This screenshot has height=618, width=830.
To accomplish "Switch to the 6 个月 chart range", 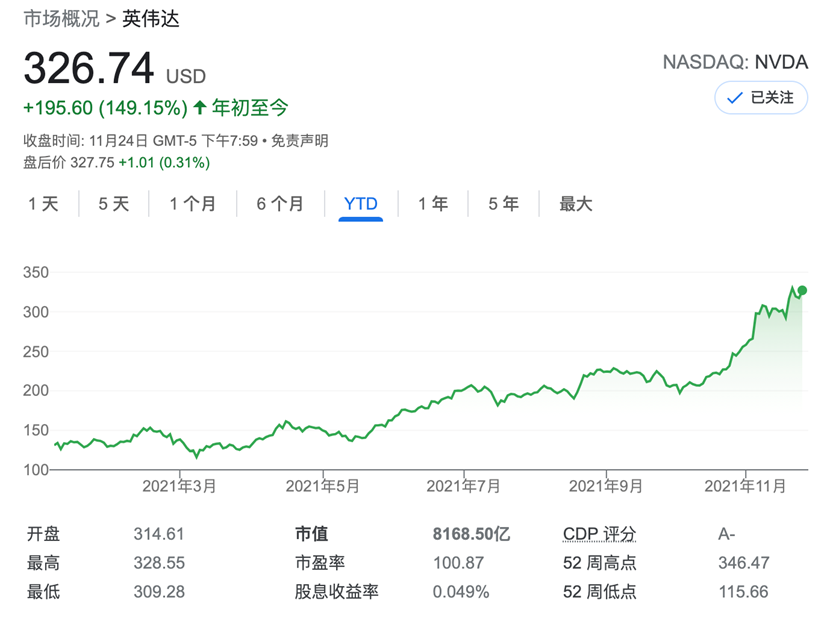I will (280, 204).
